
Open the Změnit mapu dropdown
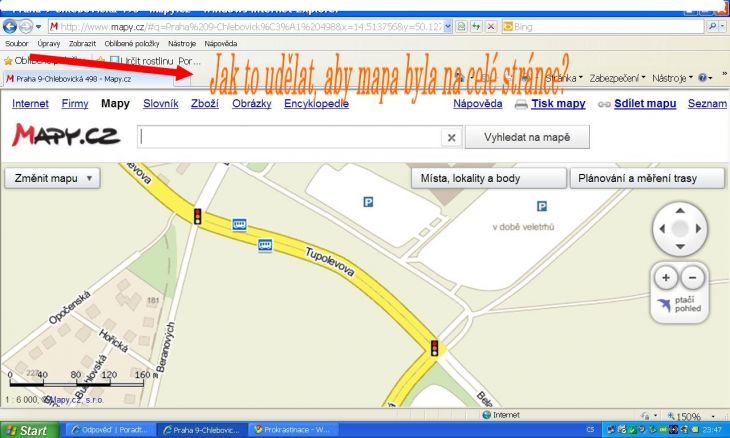(53, 178)
